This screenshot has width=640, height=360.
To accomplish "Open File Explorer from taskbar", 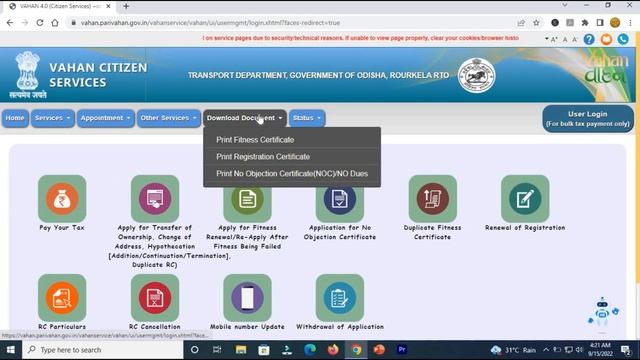I will [241, 350].
